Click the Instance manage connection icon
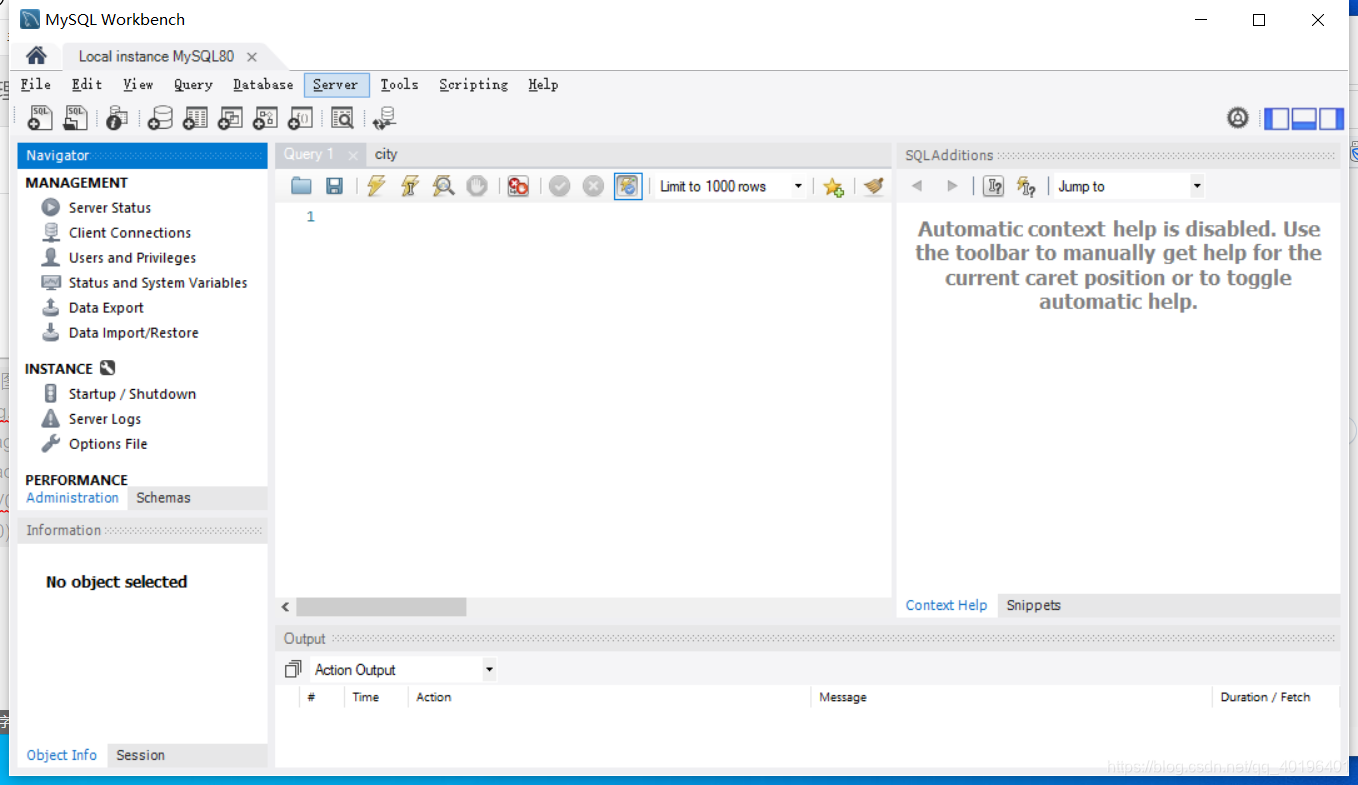Viewport: 1358px width, 785px height. pyautogui.click(x=108, y=368)
